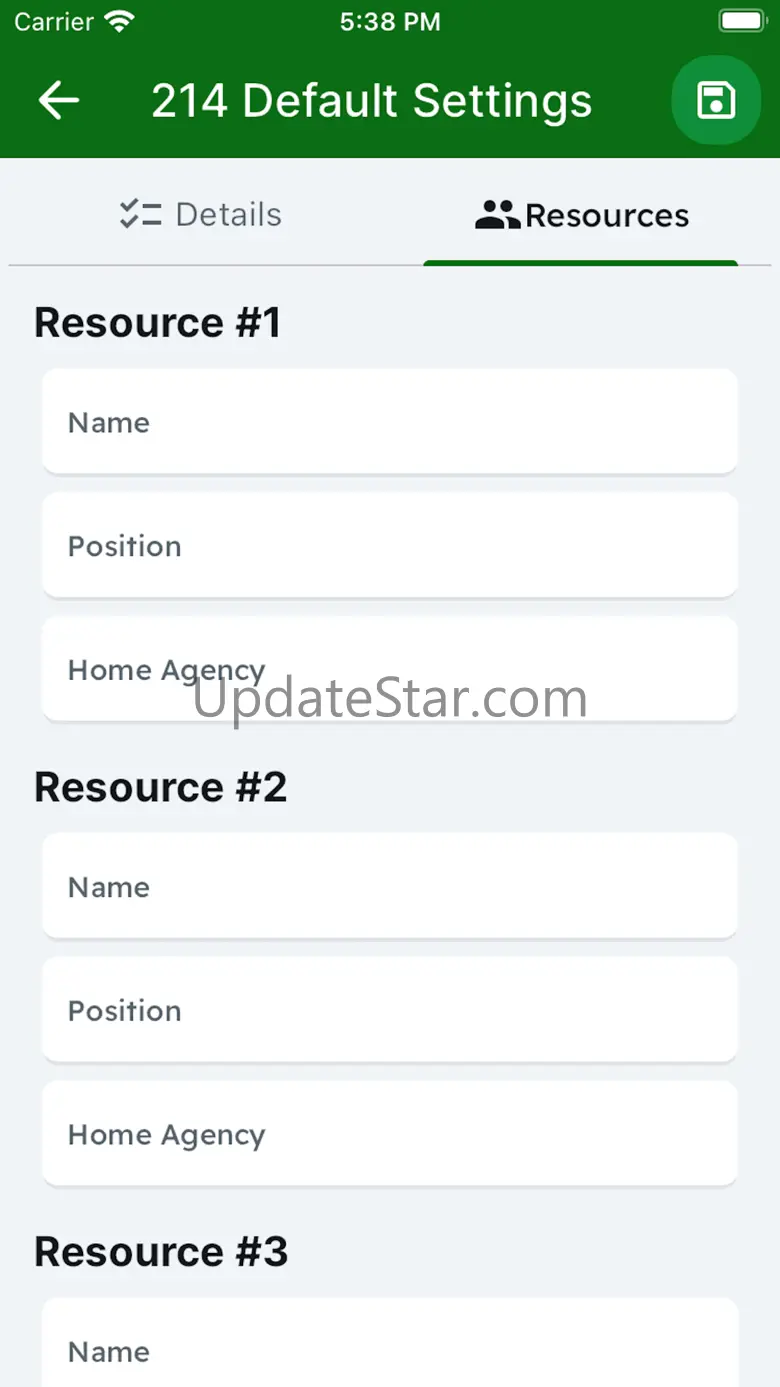The height and width of the screenshot is (1387, 780).
Task: Click the Resource #1 section heading
Action: [158, 322]
